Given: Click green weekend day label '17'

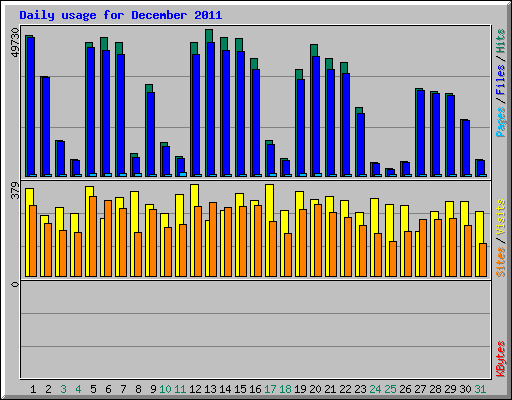Looking at the screenshot, I should [x=270, y=389].
